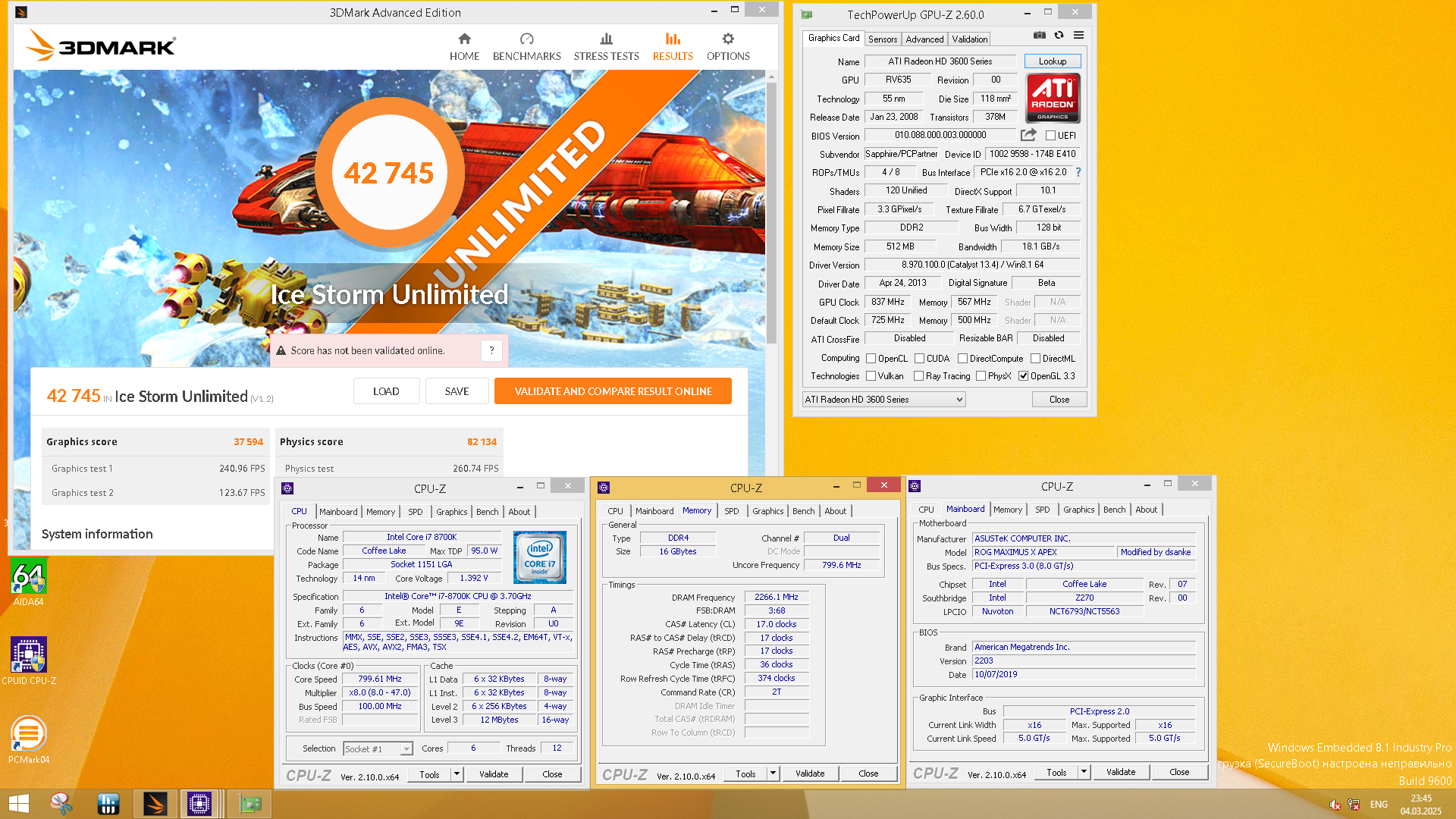Click GPU-Z Name field ATI Radeon HD 3600
The width and height of the screenshot is (1456, 819).
click(x=940, y=61)
